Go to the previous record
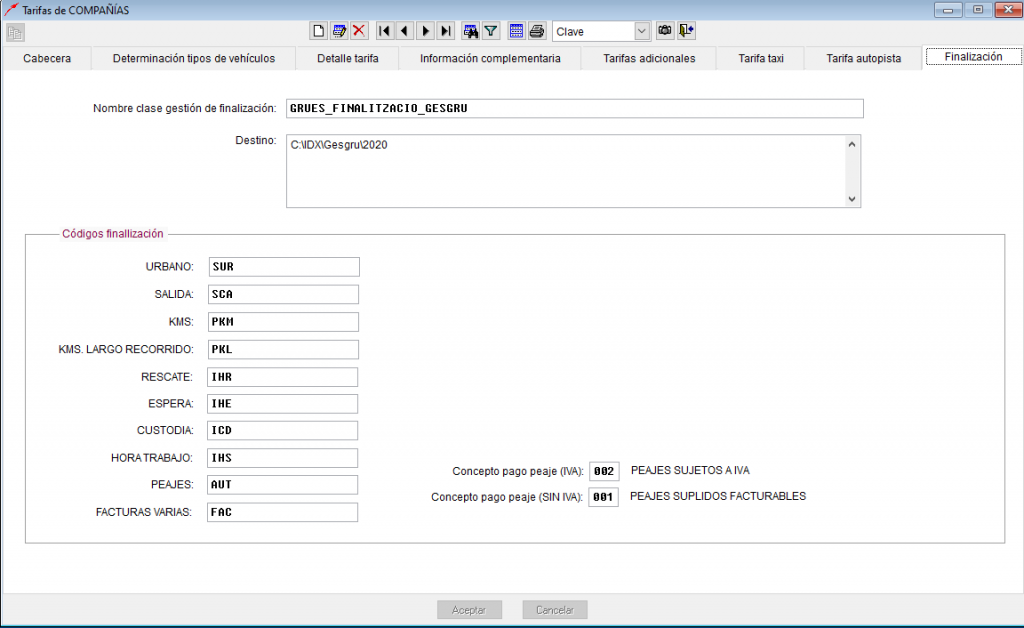1024x628 pixels. [405, 31]
